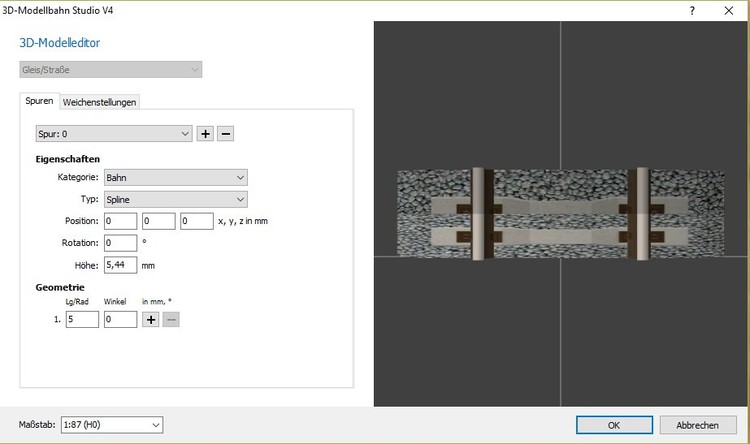
Task: Switch to the Weichenstellungen tab
Action: point(99,102)
